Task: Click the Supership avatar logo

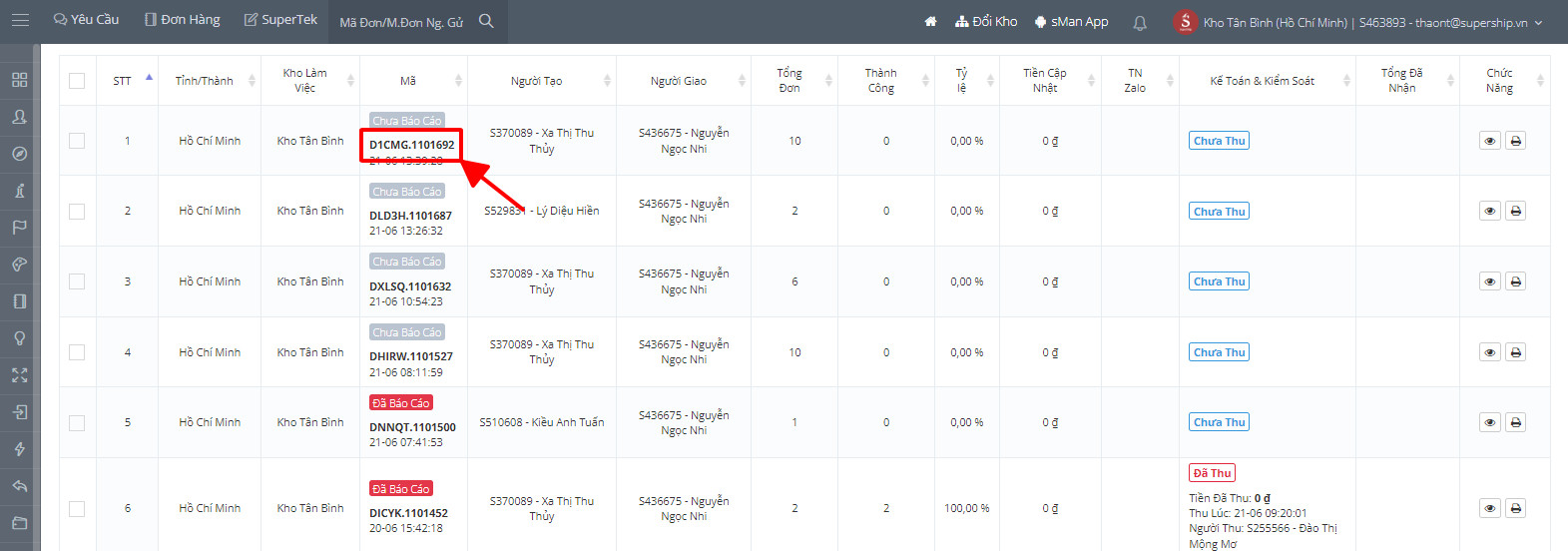Action: [x=1185, y=21]
